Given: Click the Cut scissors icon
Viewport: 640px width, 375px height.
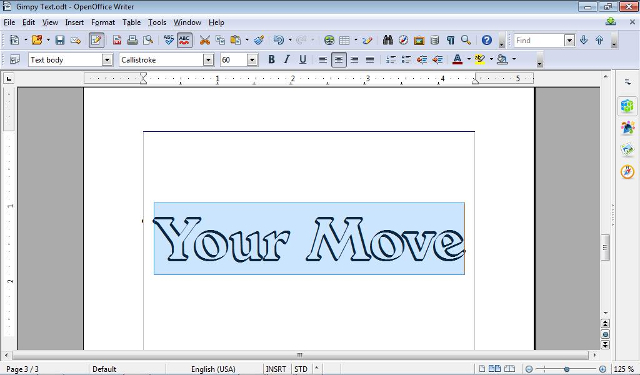Looking at the screenshot, I should (x=204, y=40).
